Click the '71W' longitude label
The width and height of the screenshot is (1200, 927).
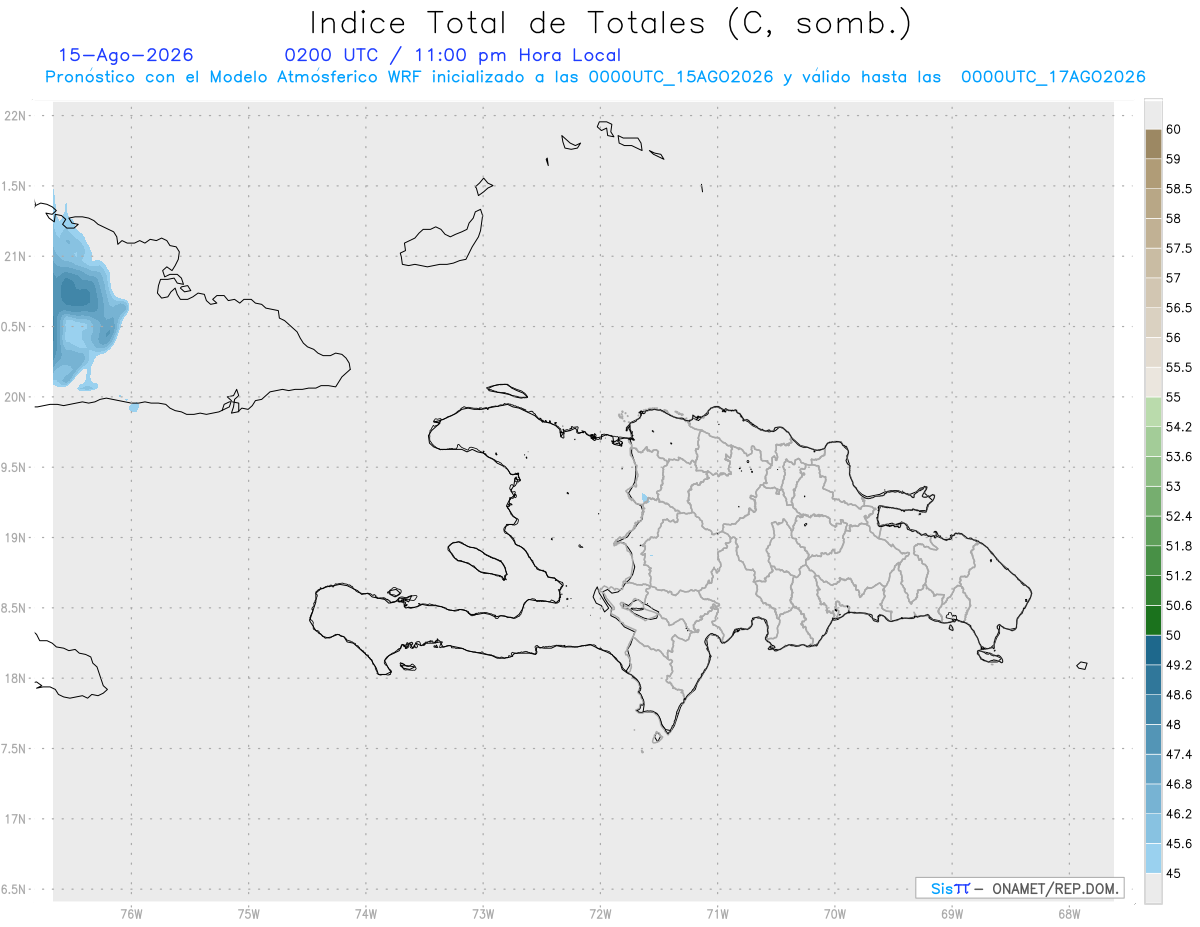coord(717,914)
